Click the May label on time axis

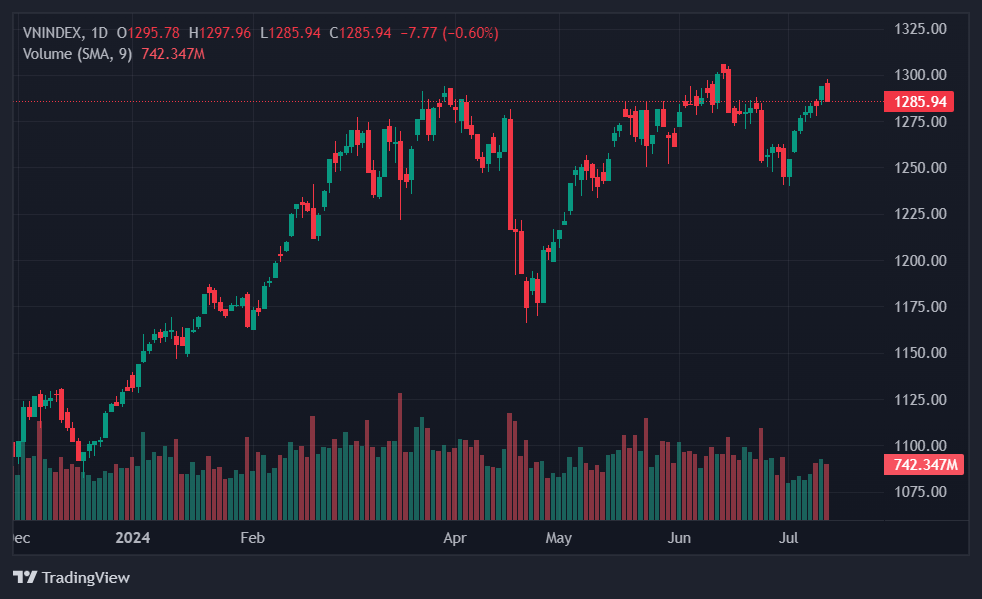pos(559,538)
